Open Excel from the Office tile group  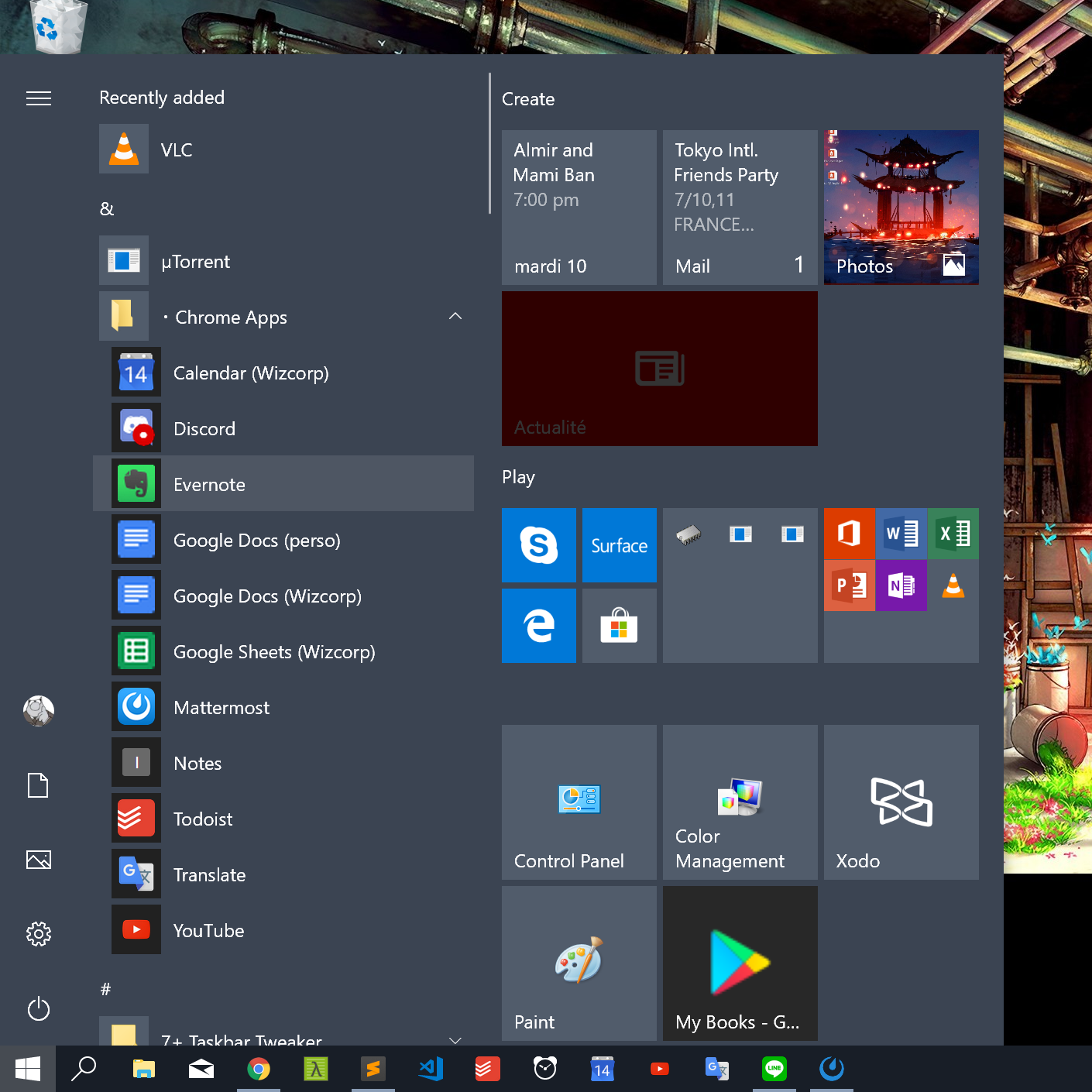[953, 534]
